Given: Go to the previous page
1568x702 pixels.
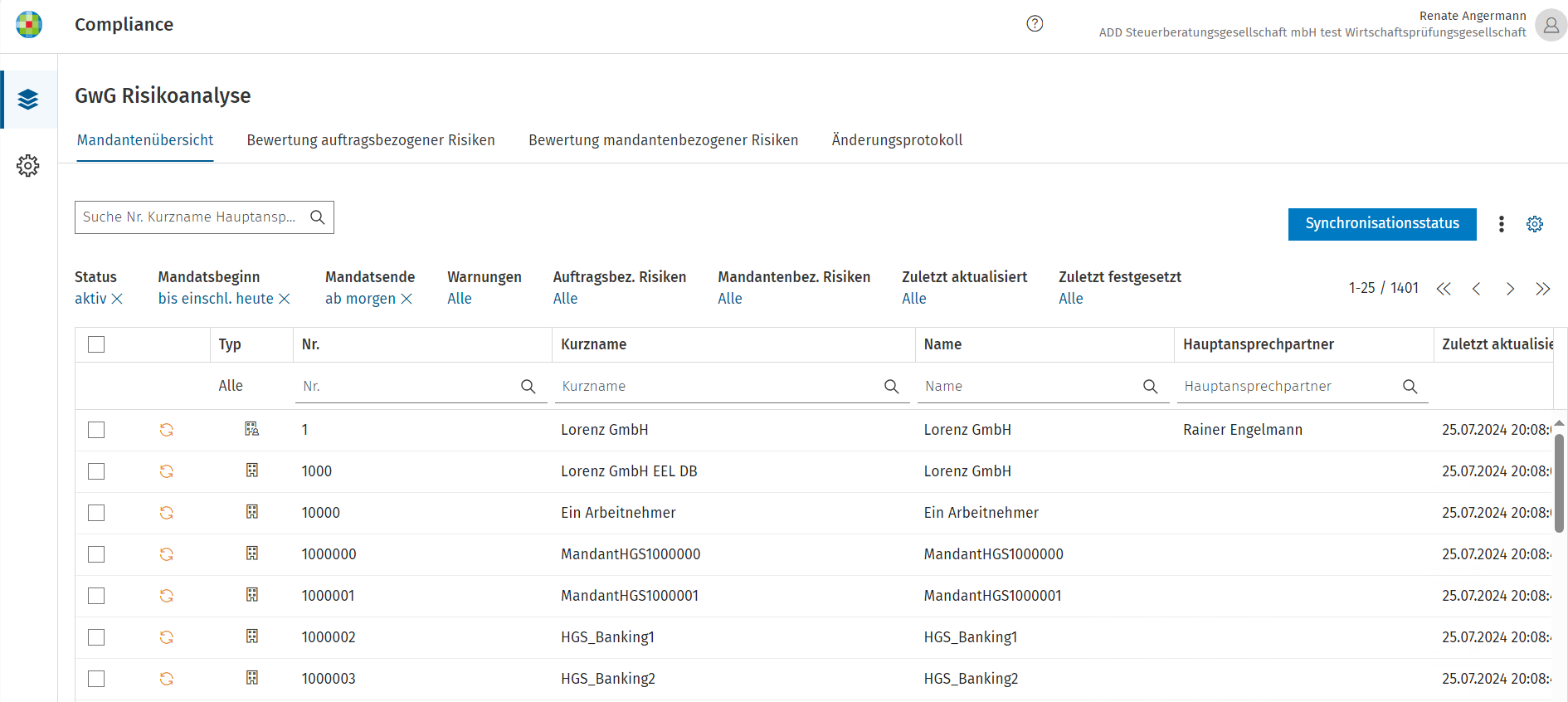Looking at the screenshot, I should click(1477, 289).
